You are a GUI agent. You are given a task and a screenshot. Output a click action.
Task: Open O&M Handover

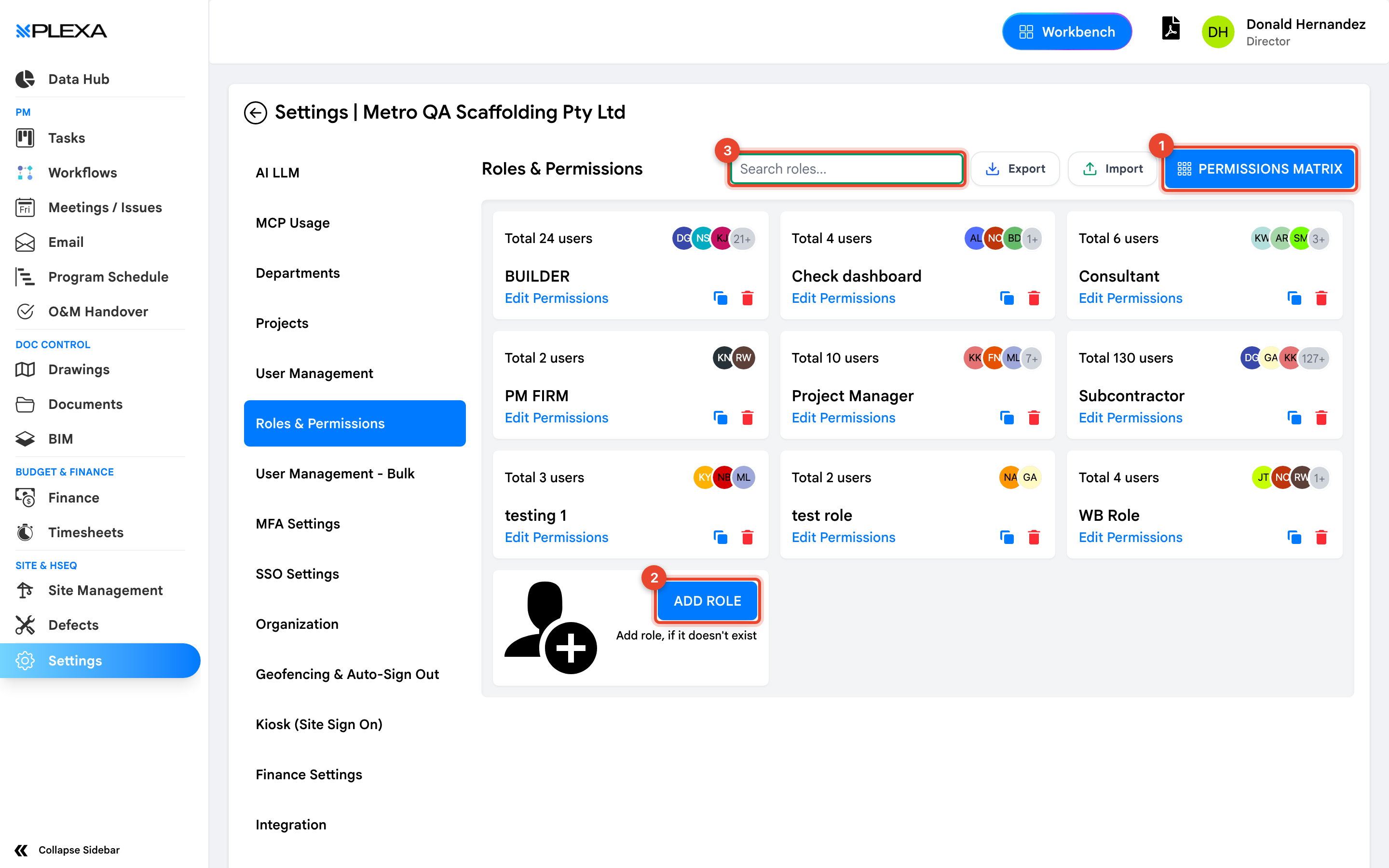pos(97,312)
